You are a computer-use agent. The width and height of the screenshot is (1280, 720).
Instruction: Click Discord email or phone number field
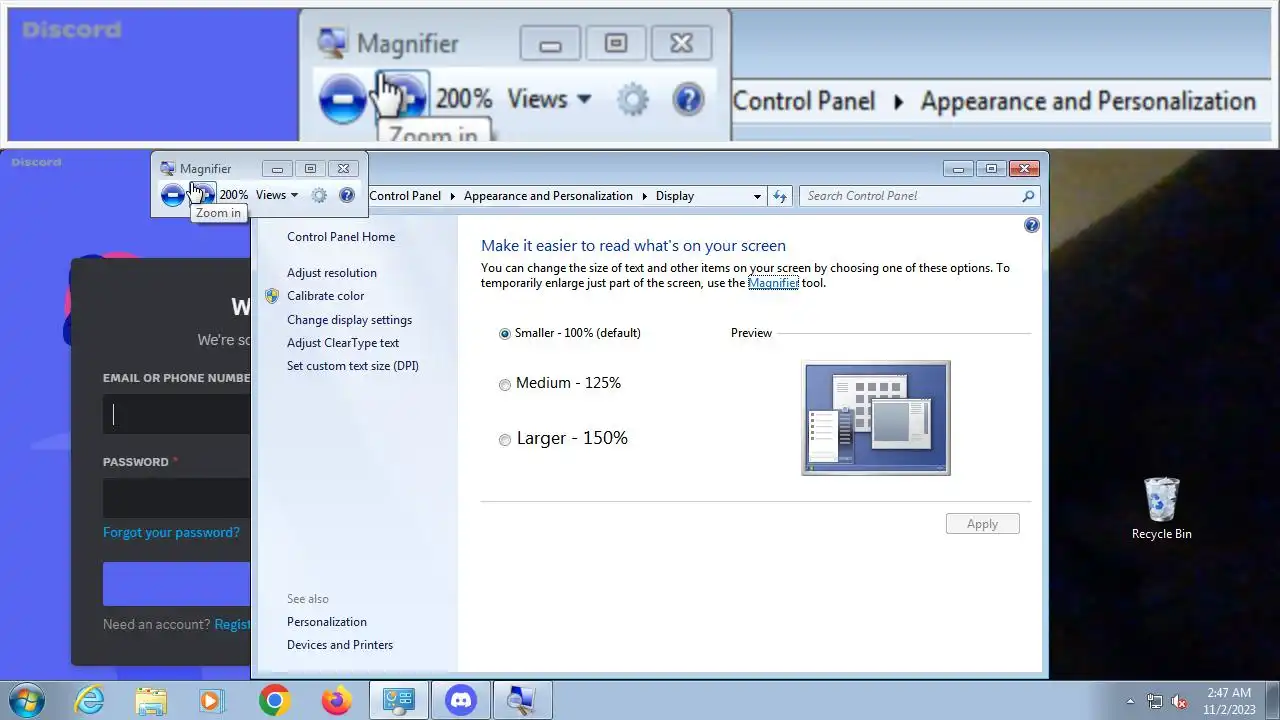pyautogui.click(x=177, y=415)
